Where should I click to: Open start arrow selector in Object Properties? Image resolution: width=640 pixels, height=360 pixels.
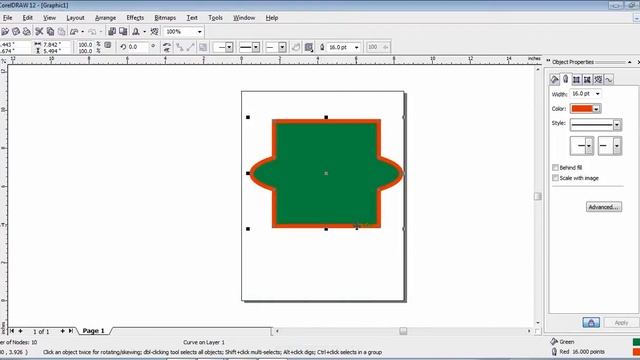589,146
